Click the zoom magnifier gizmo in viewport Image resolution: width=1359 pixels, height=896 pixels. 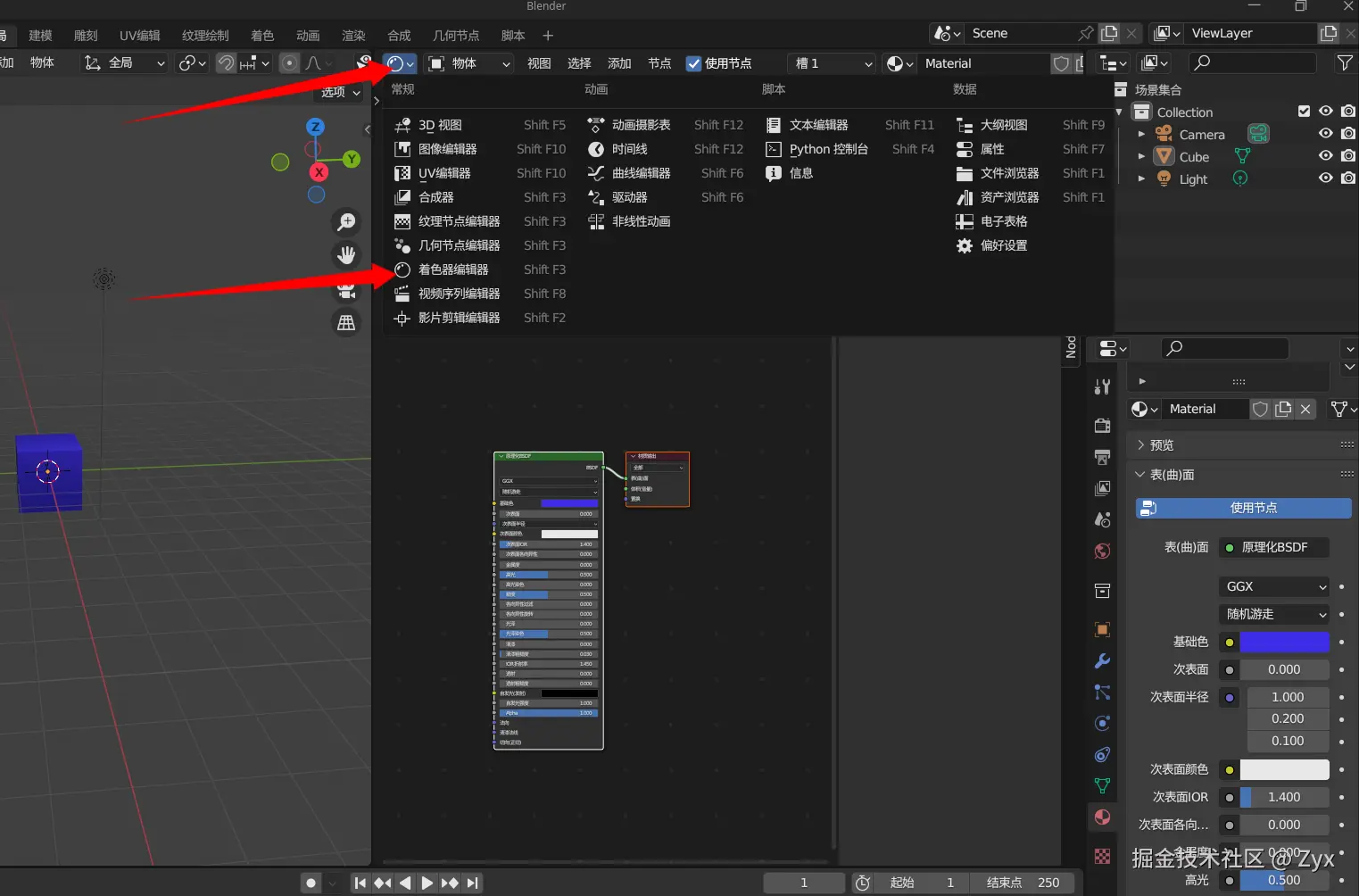coord(346,221)
